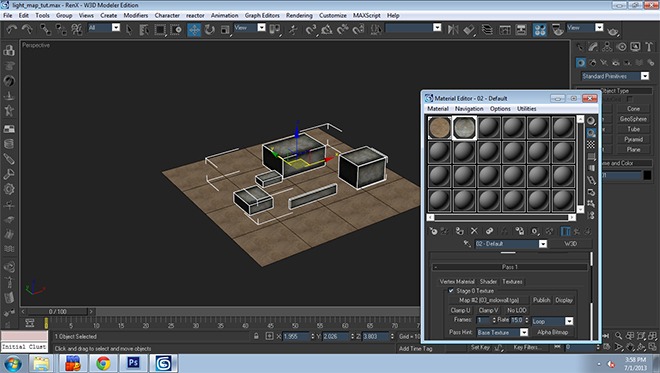Click the Undo arrow in main toolbar
Viewport: 660px width, 373px height.
point(12,29)
